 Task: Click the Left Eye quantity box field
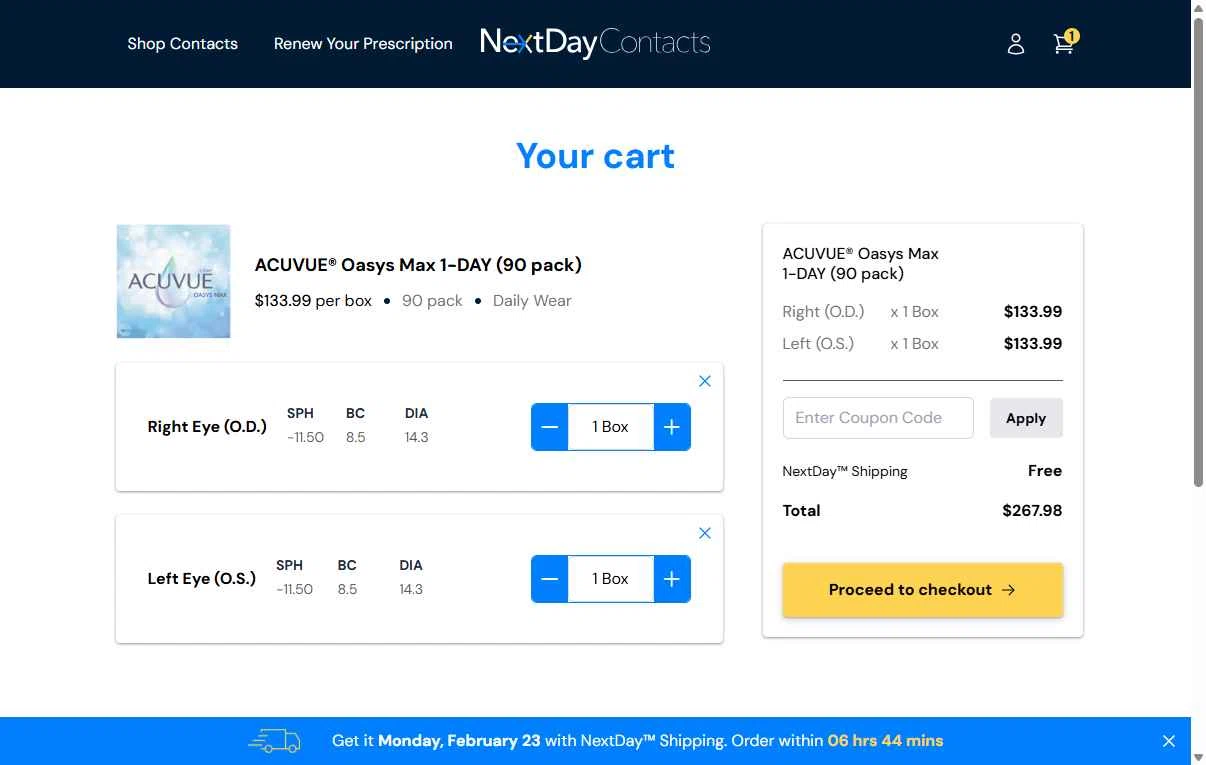611,579
